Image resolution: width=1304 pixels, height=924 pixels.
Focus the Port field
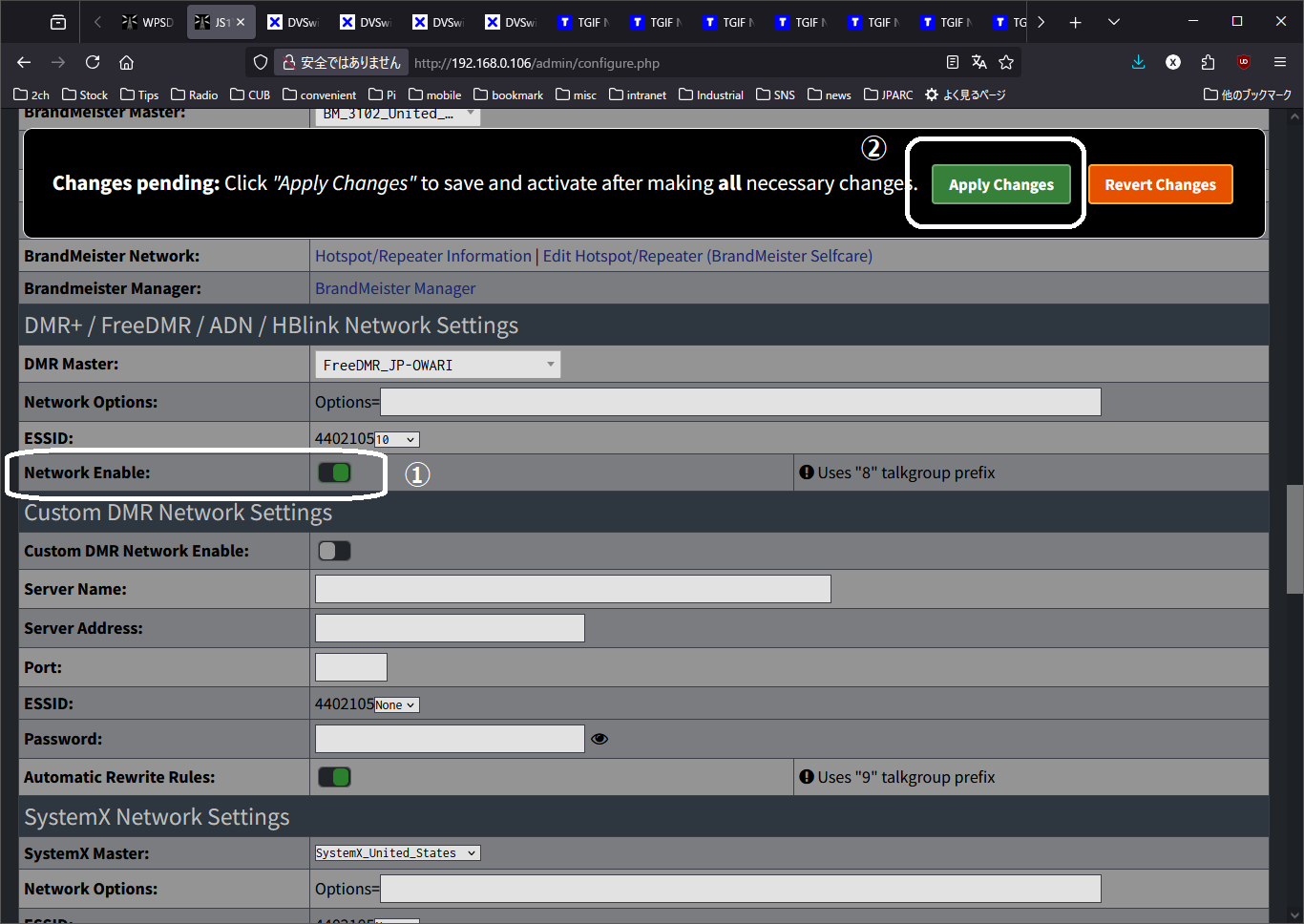click(351, 667)
